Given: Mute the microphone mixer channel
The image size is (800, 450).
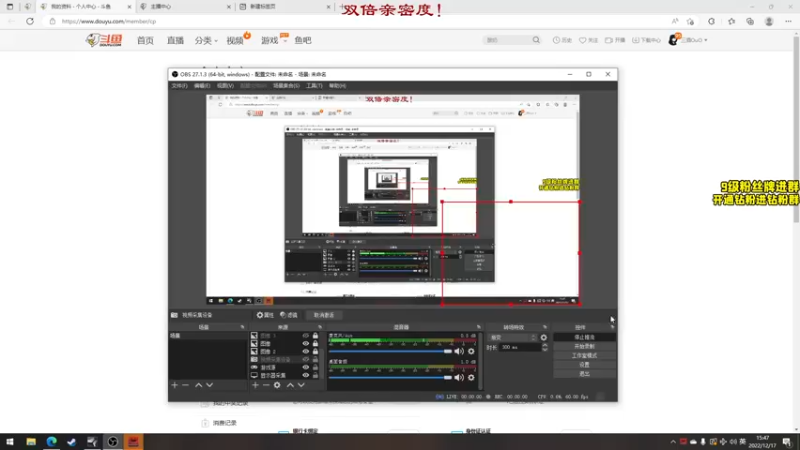Looking at the screenshot, I should point(459,351).
